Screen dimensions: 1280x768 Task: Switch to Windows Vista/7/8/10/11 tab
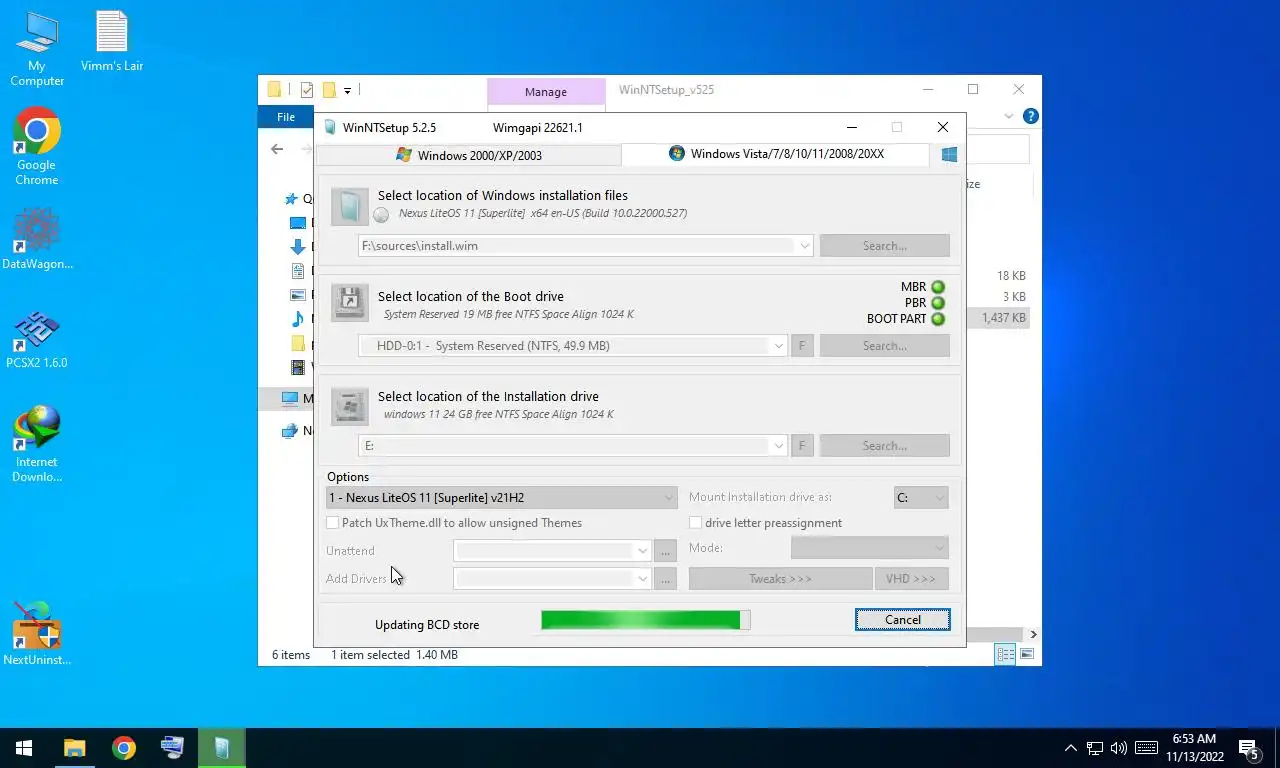click(776, 154)
